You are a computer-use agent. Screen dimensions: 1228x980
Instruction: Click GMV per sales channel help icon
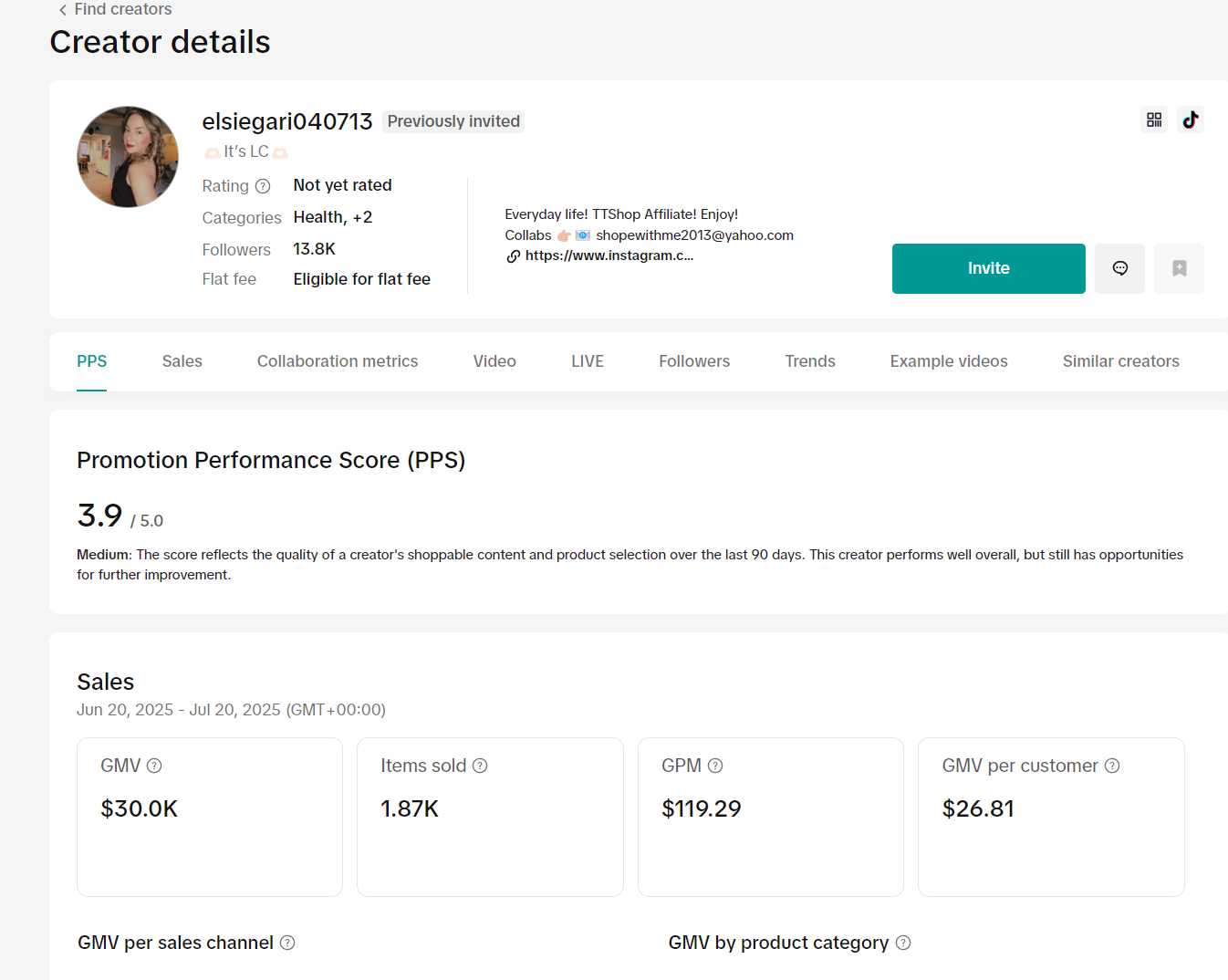pyautogui.click(x=287, y=943)
